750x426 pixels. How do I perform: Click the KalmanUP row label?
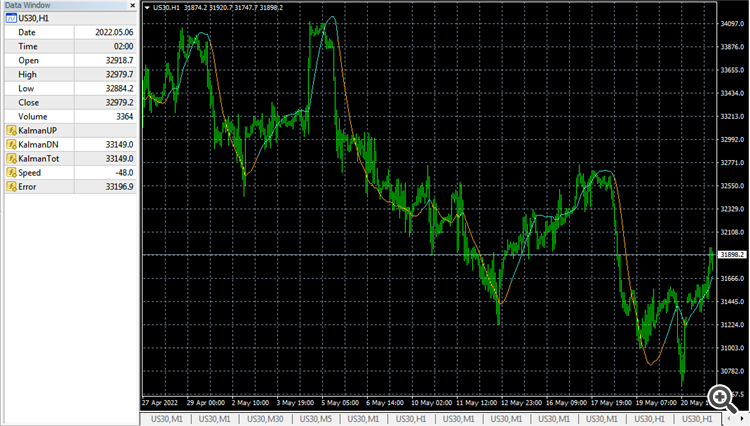37,131
